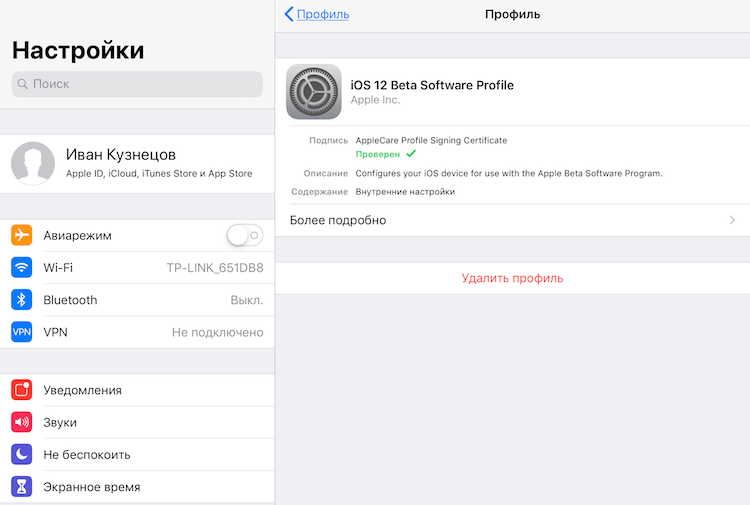Open Не беспокоить settings
The height and width of the screenshot is (505, 750).
[x=137, y=454]
